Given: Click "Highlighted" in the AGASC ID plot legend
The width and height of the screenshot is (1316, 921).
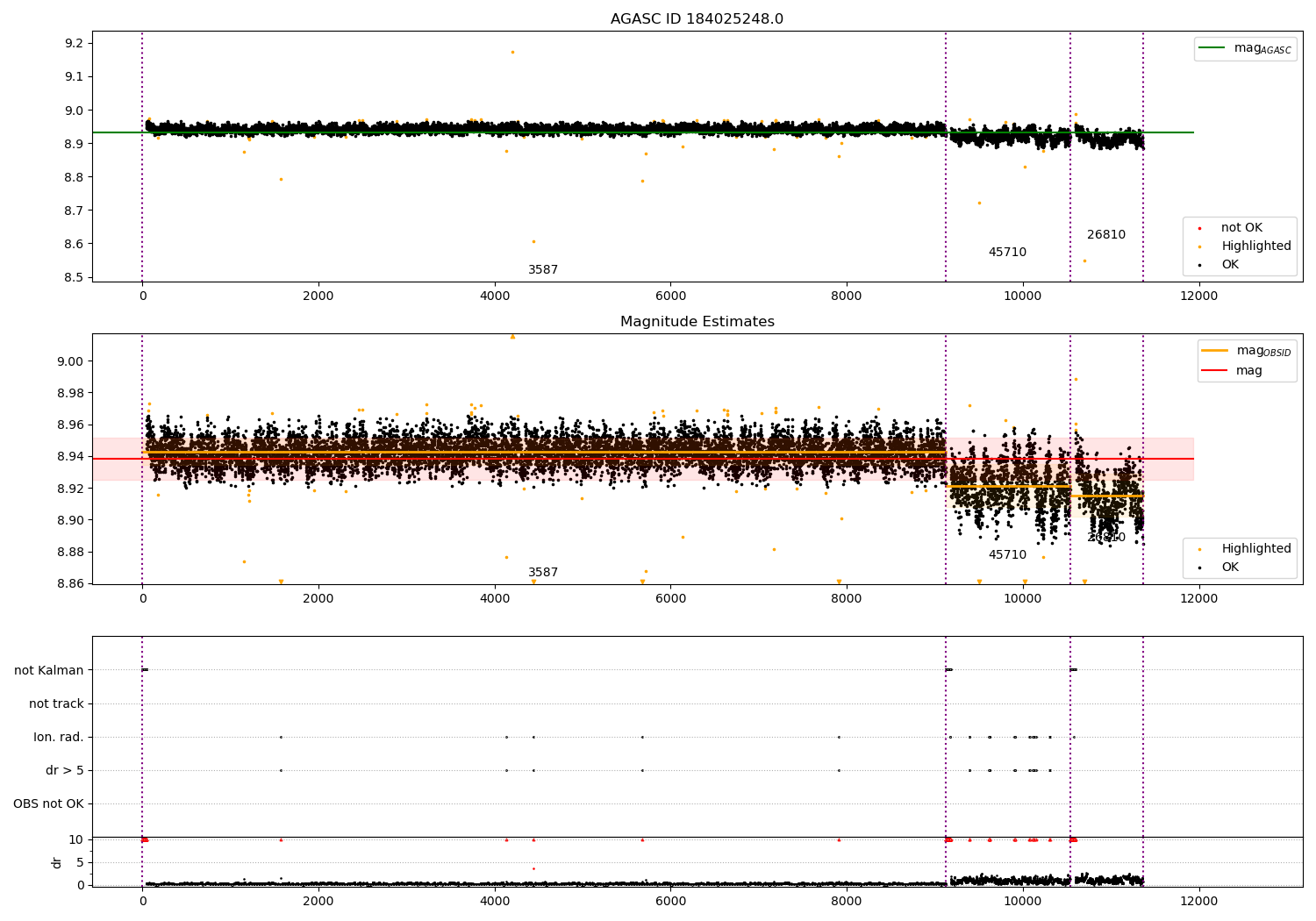Looking at the screenshot, I should tap(1256, 246).
